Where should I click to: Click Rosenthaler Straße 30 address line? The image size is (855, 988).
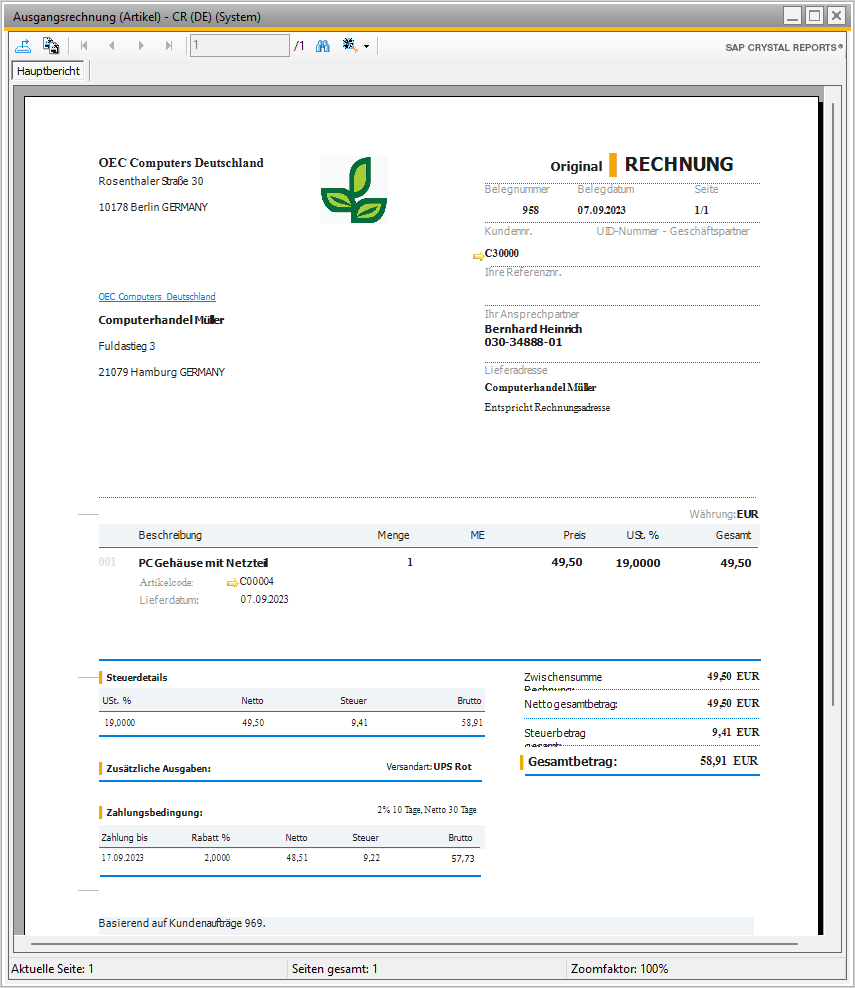pyautogui.click(x=151, y=181)
